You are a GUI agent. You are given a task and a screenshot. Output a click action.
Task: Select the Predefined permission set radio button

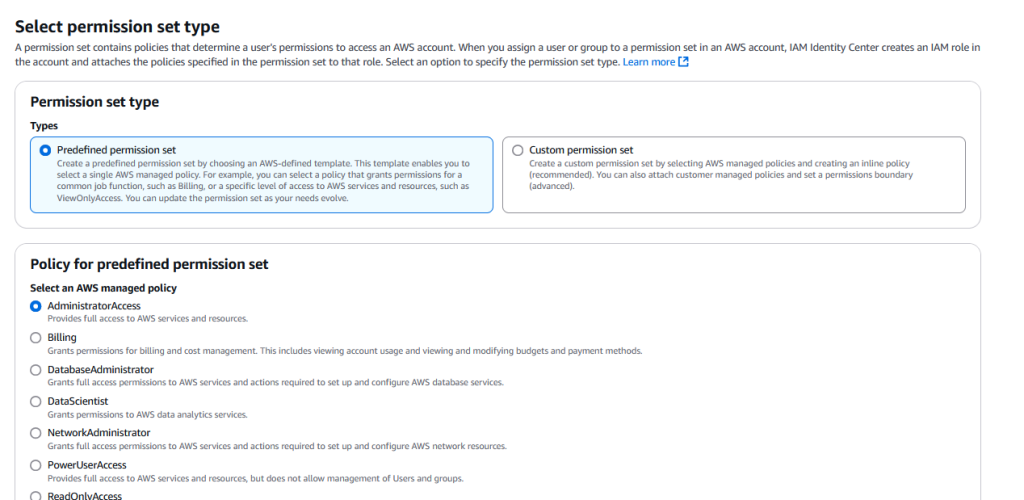45,150
